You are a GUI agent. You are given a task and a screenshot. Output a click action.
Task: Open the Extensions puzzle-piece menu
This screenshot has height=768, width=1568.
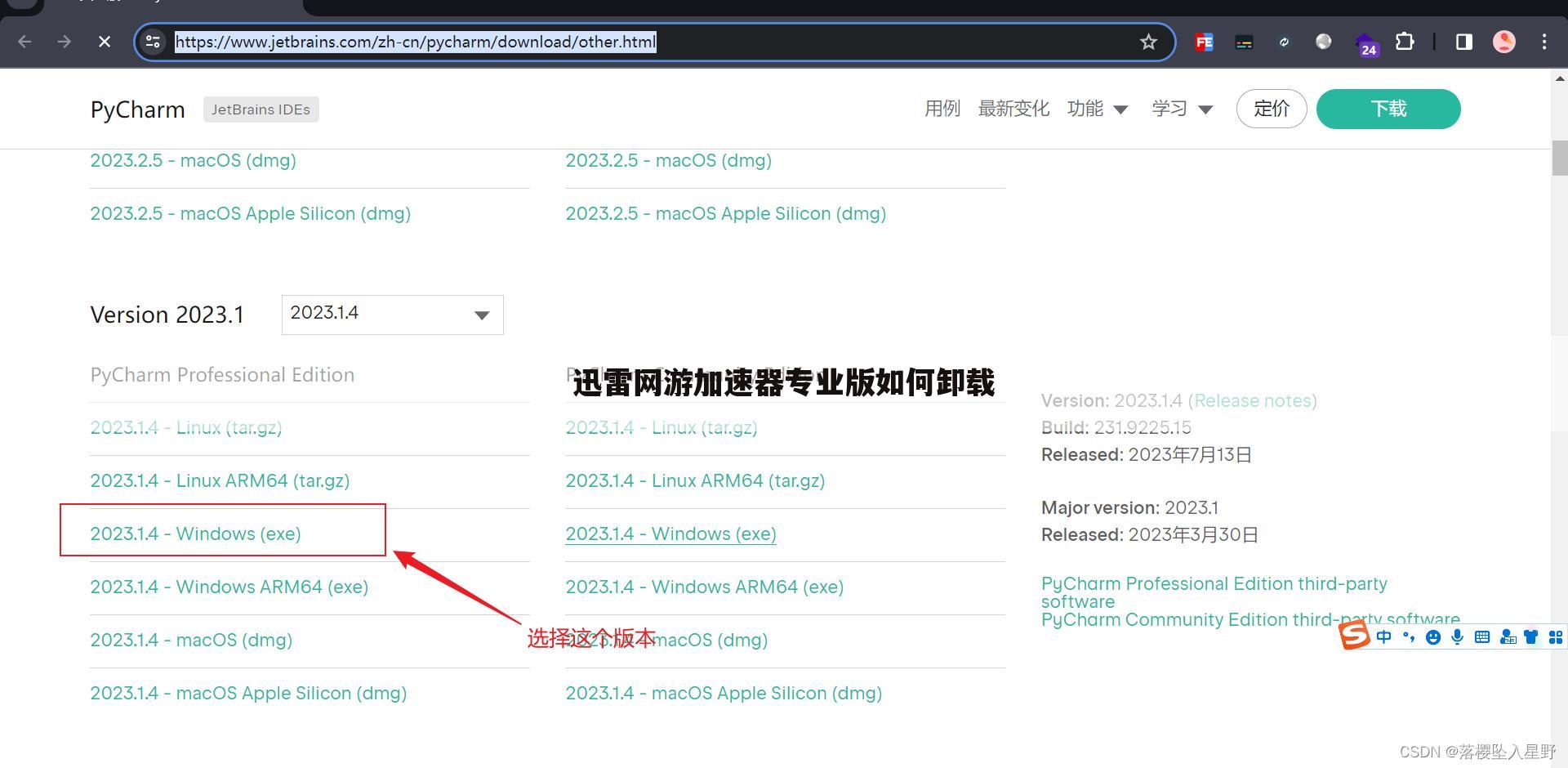click(x=1405, y=42)
